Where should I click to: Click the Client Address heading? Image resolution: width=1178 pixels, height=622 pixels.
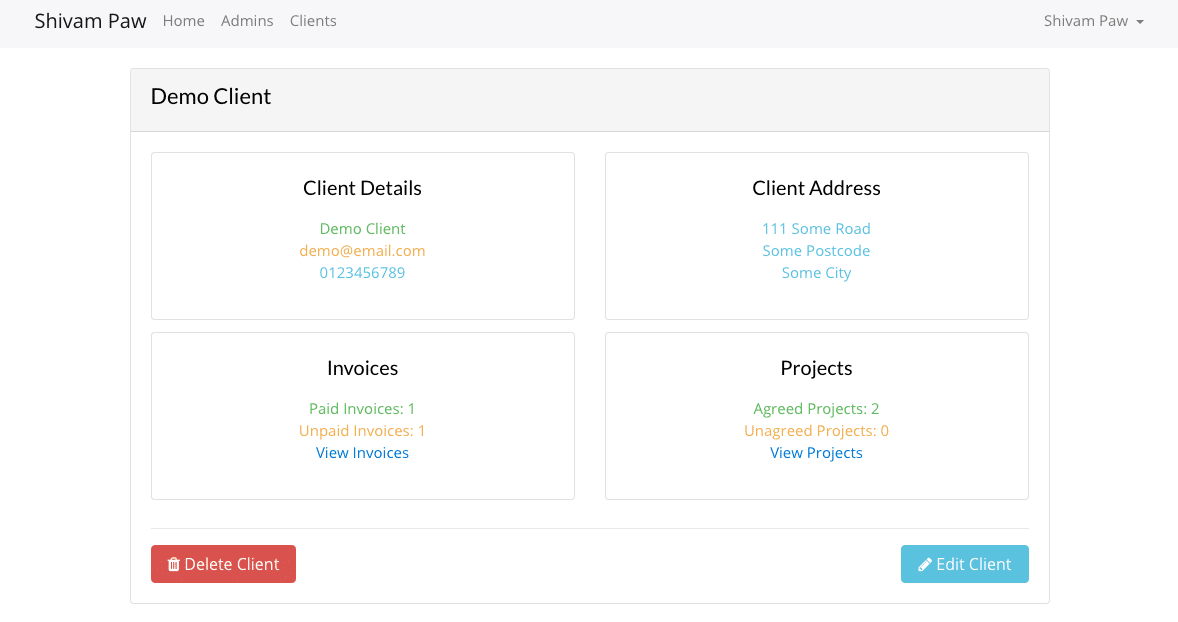[816, 188]
